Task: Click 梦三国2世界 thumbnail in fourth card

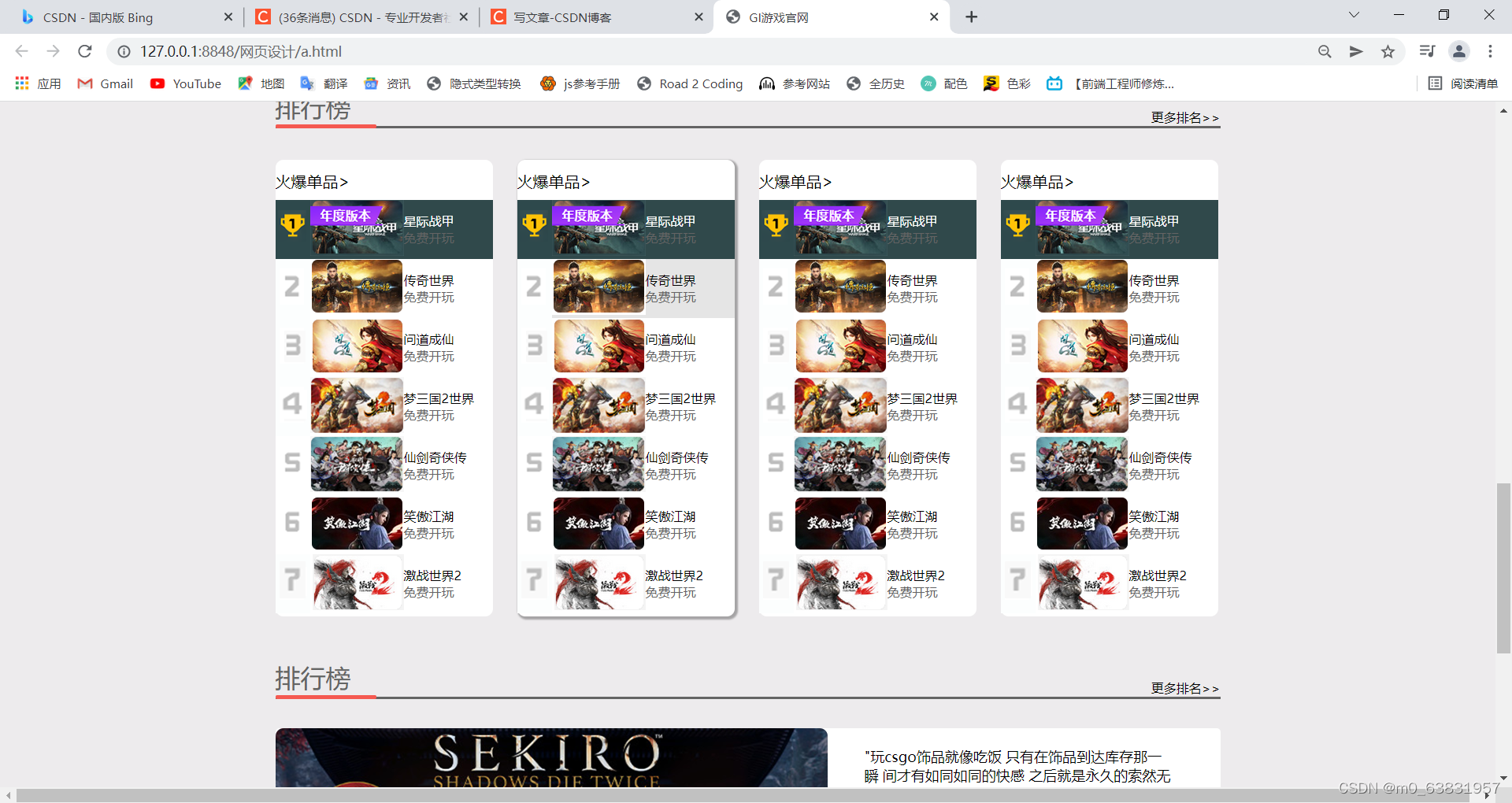Action: pos(1082,405)
